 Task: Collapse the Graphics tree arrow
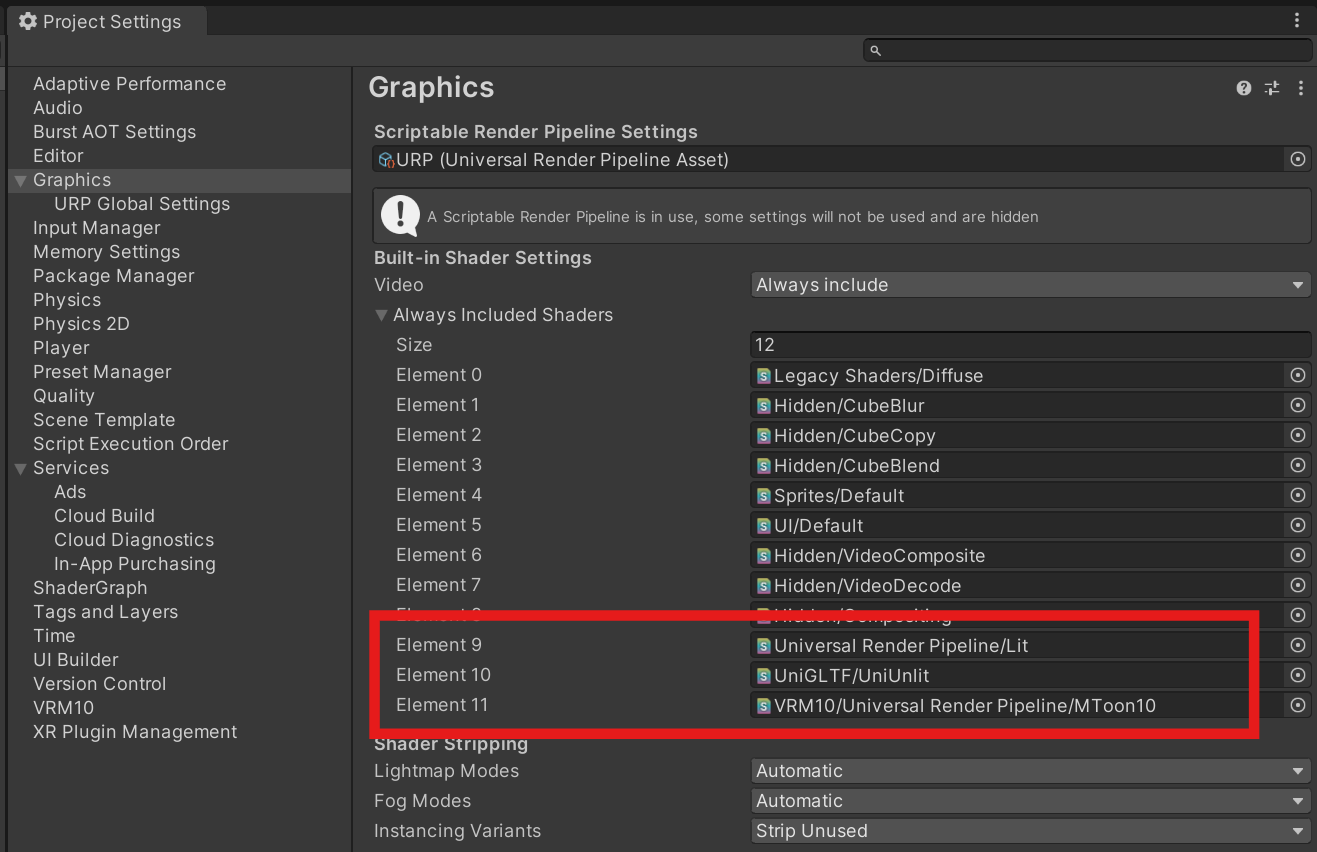click(20, 181)
